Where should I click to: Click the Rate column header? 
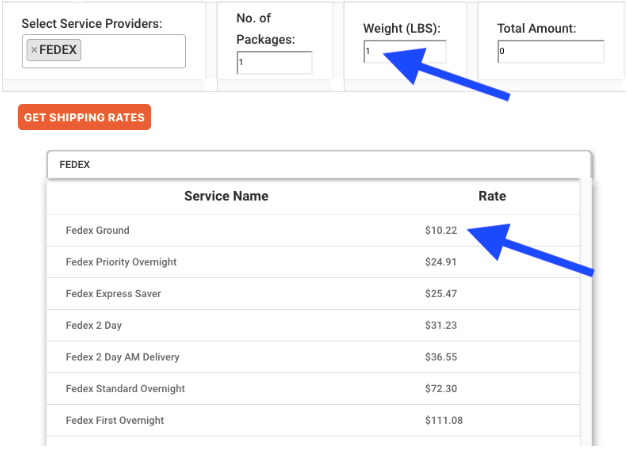492,196
